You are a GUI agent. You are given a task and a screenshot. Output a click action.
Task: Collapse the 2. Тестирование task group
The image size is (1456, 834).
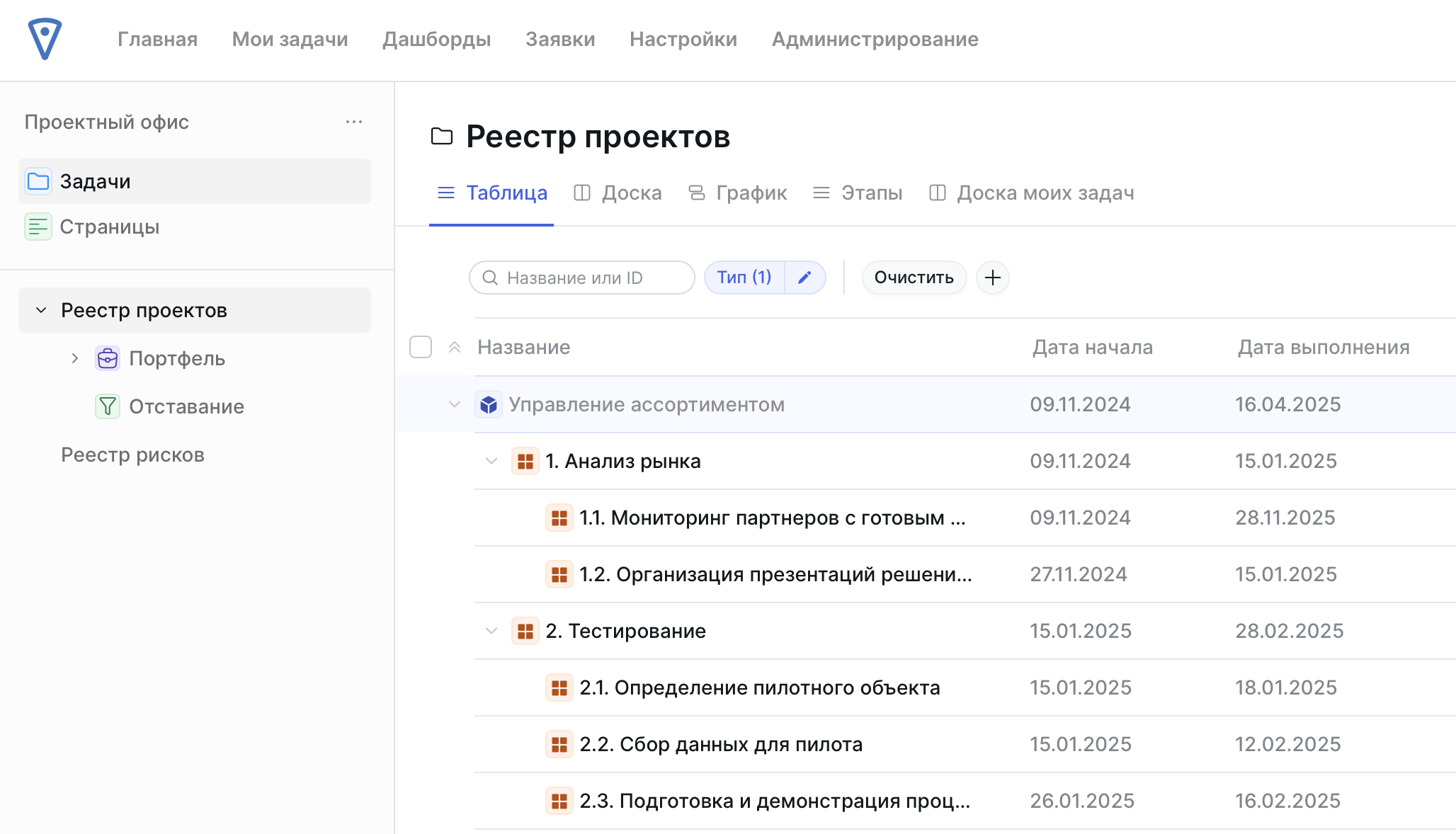tap(491, 631)
